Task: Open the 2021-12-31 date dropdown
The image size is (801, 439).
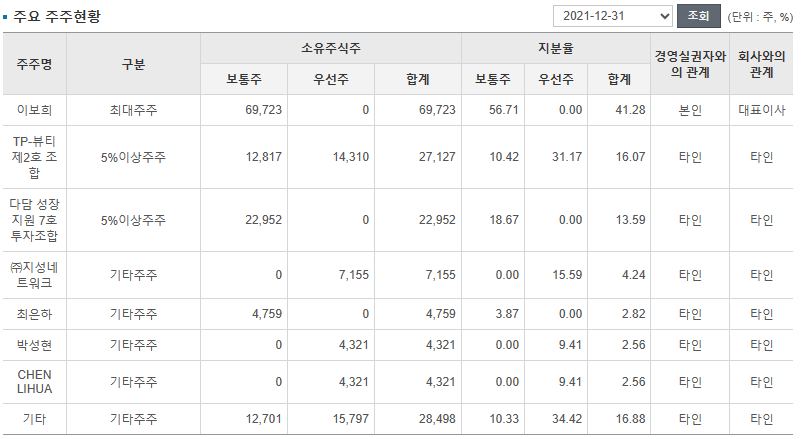Action: click(x=612, y=16)
